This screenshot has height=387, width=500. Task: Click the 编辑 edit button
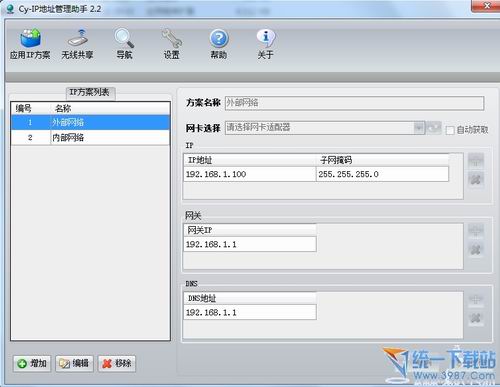(x=74, y=363)
